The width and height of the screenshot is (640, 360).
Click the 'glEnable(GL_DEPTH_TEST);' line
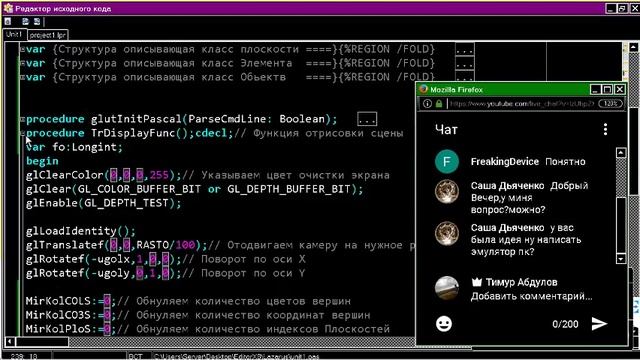pos(103,203)
